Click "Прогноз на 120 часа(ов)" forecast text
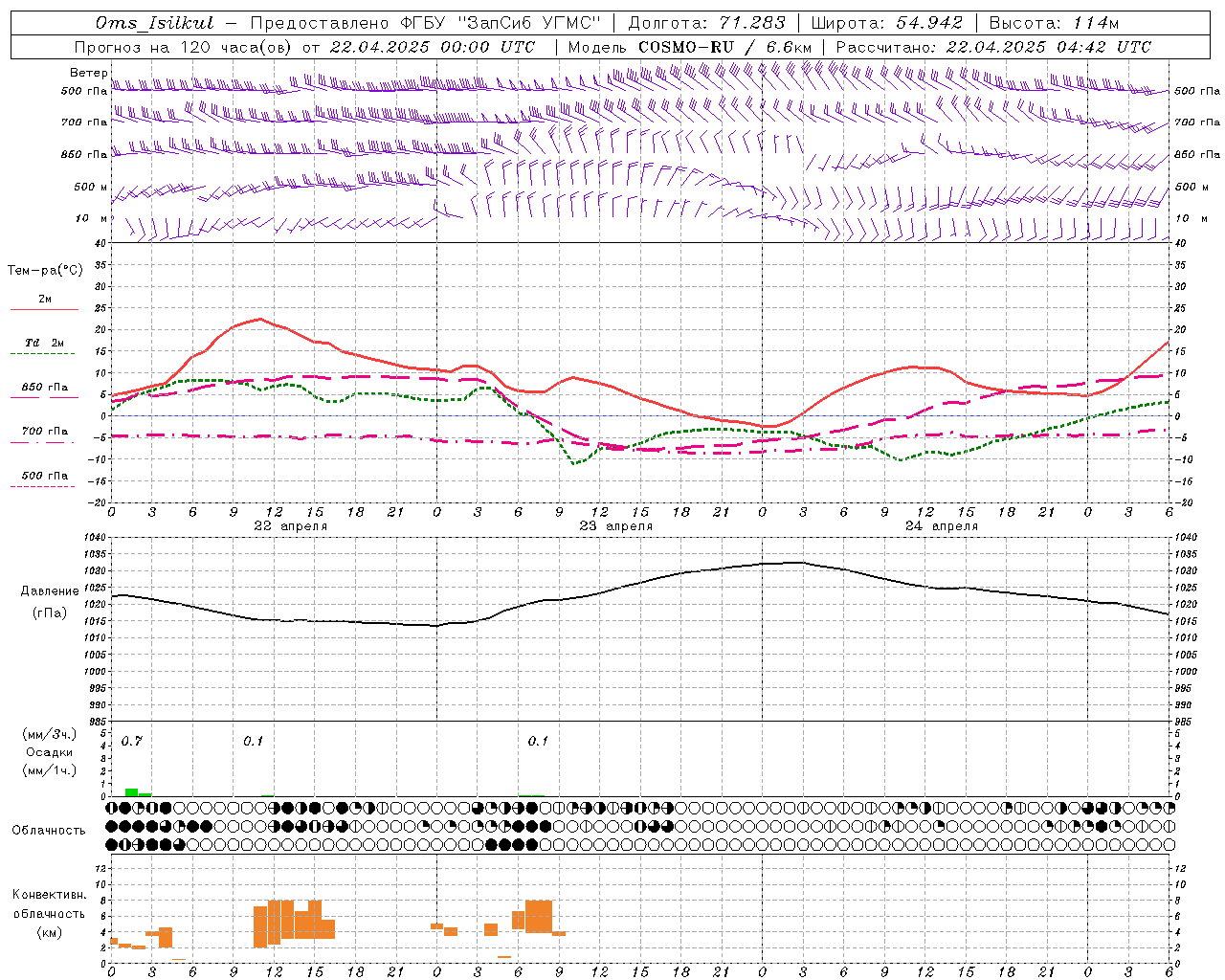Screen dimensions: 1225x980 [184, 47]
